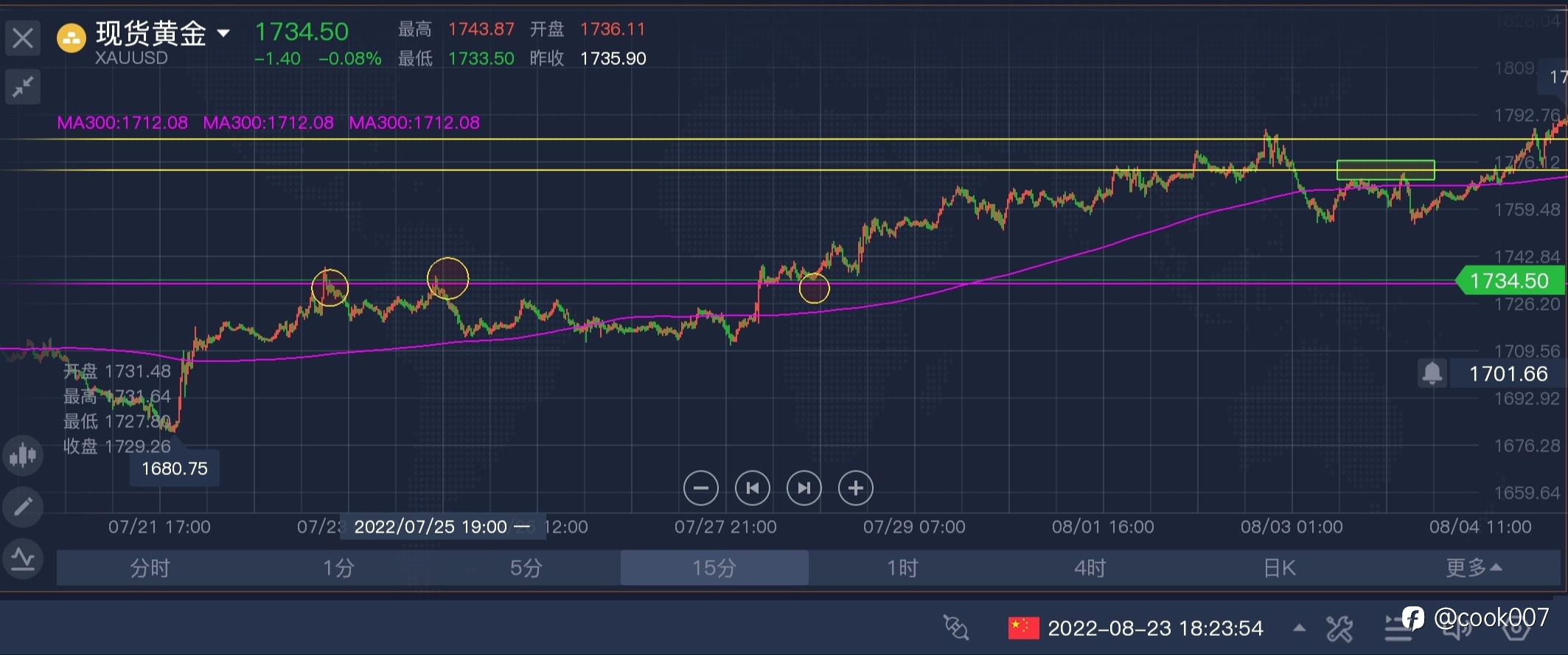This screenshot has height=655, width=1568.
Task: Select the 1时 timeframe
Action: tap(902, 568)
